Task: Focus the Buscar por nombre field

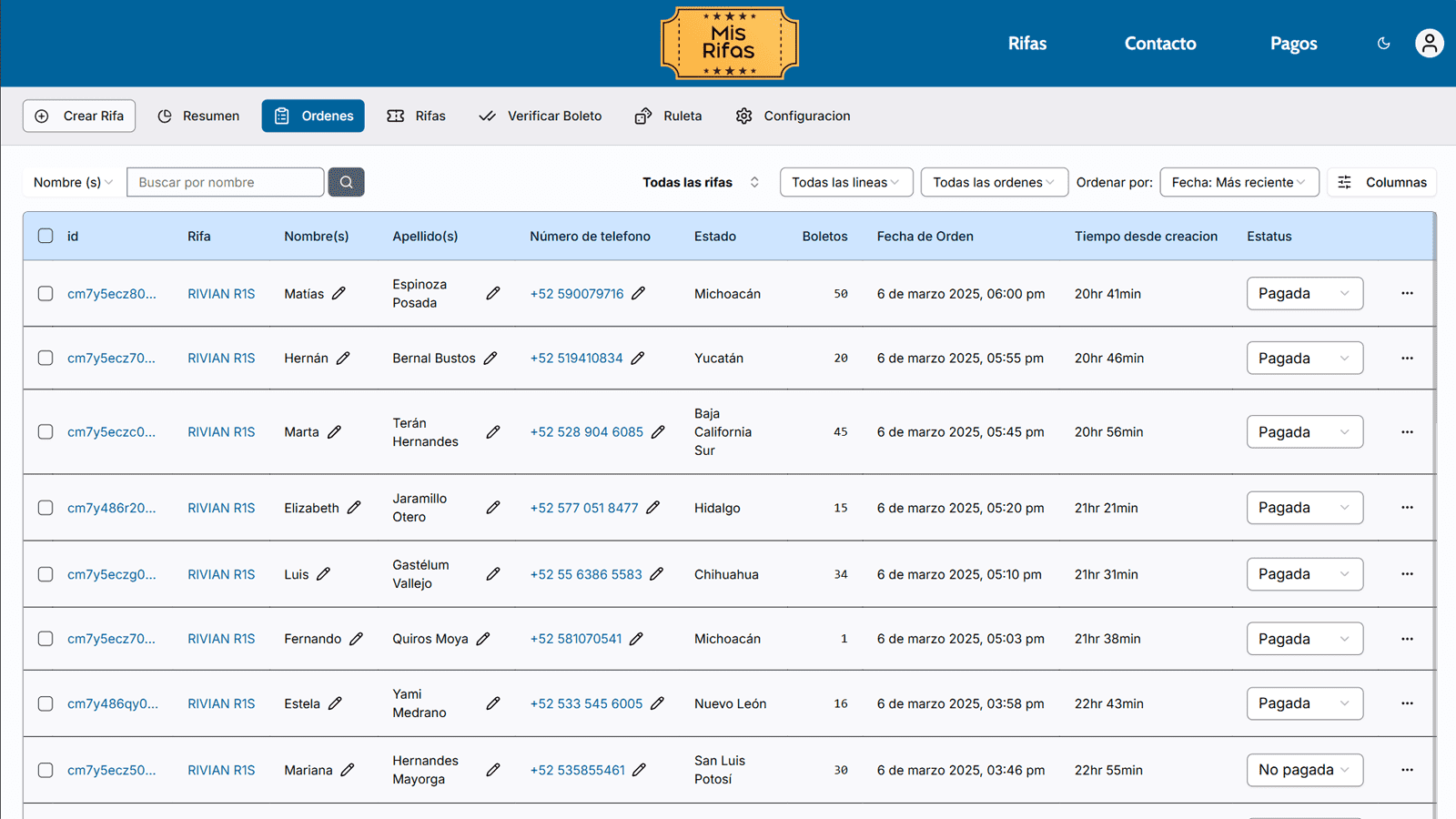Action: point(225,182)
